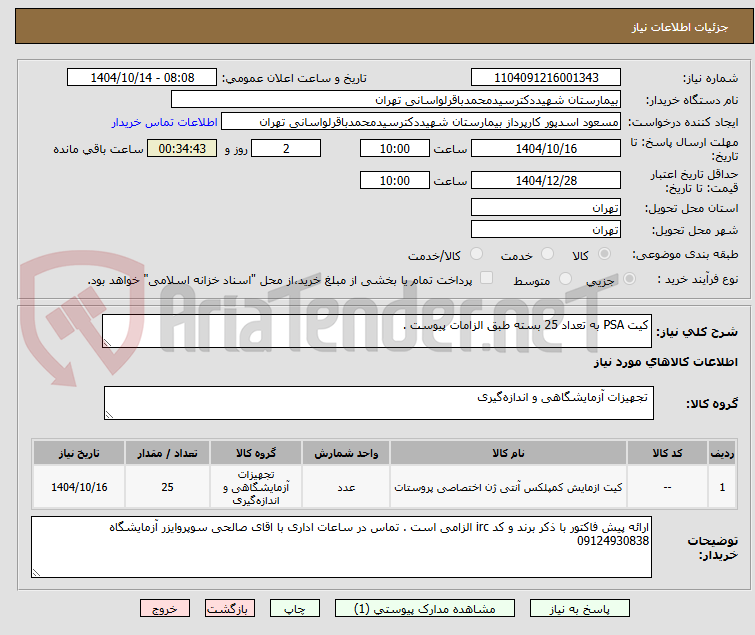The image size is (755, 635).
Task: Click the تعداد / مقدار column header
Action: [168, 453]
